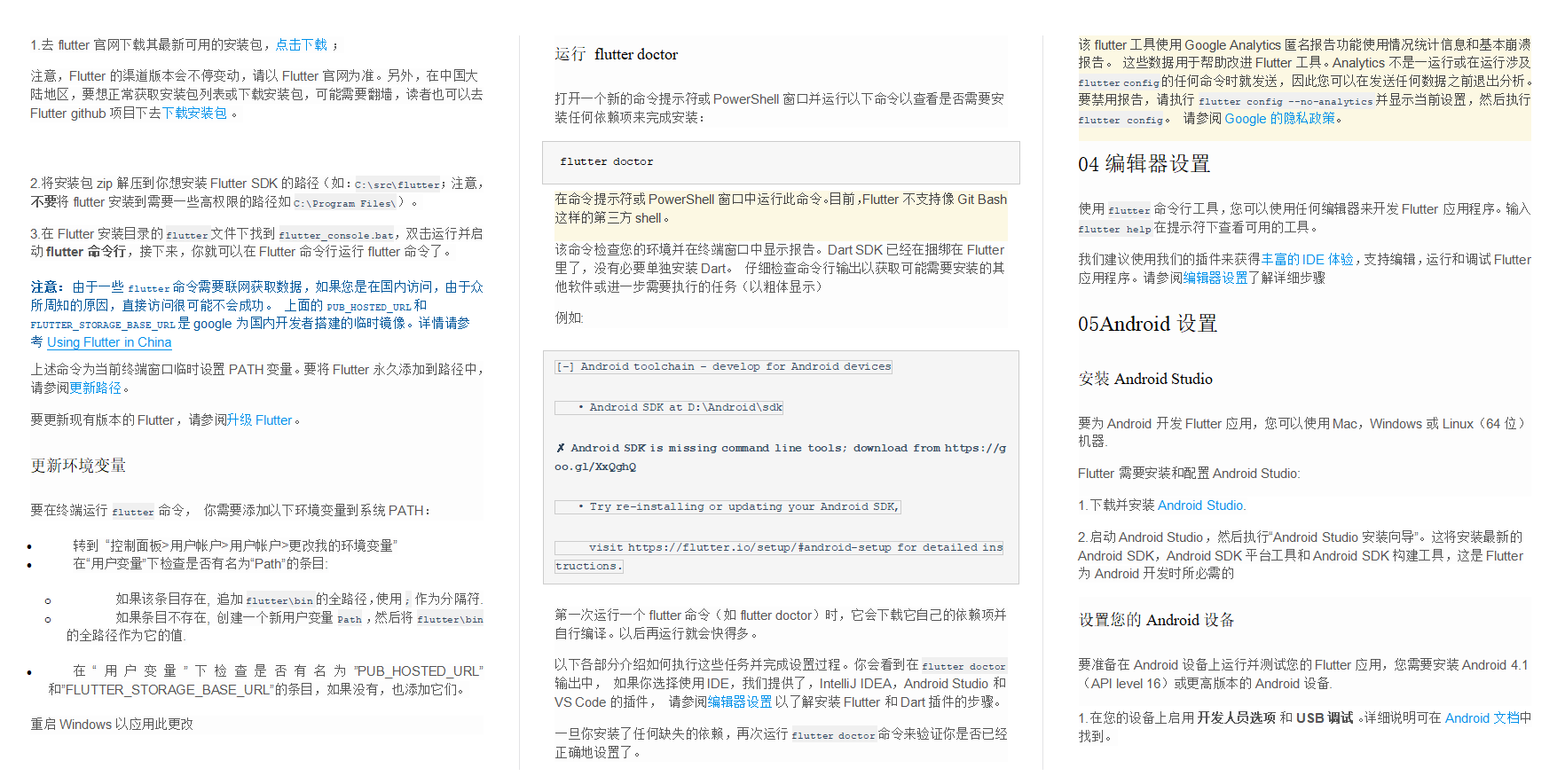Click the 转到 控制面板 bullet item
The image size is (1565, 784).
(235, 545)
